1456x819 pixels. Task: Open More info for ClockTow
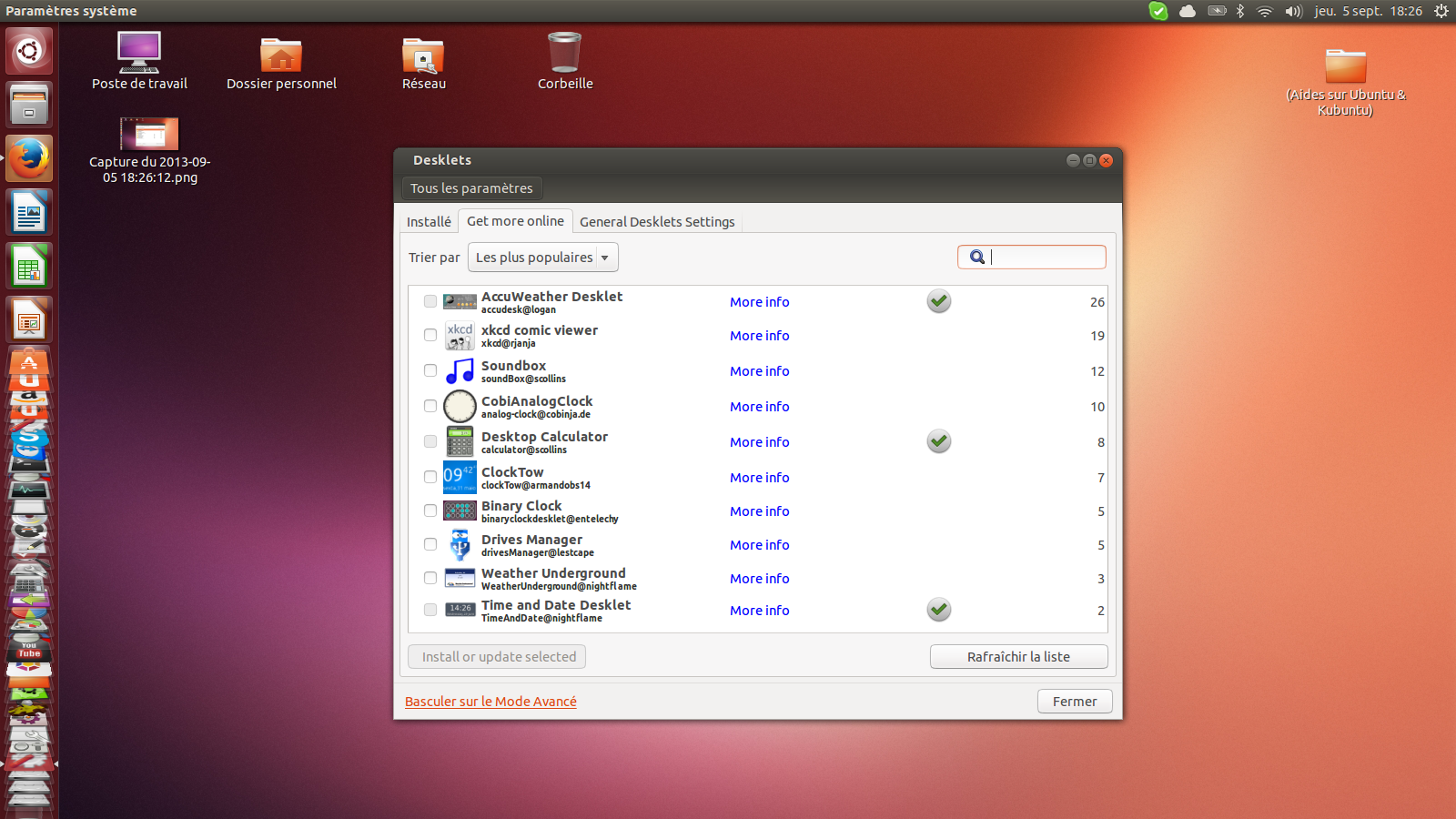[x=759, y=478]
